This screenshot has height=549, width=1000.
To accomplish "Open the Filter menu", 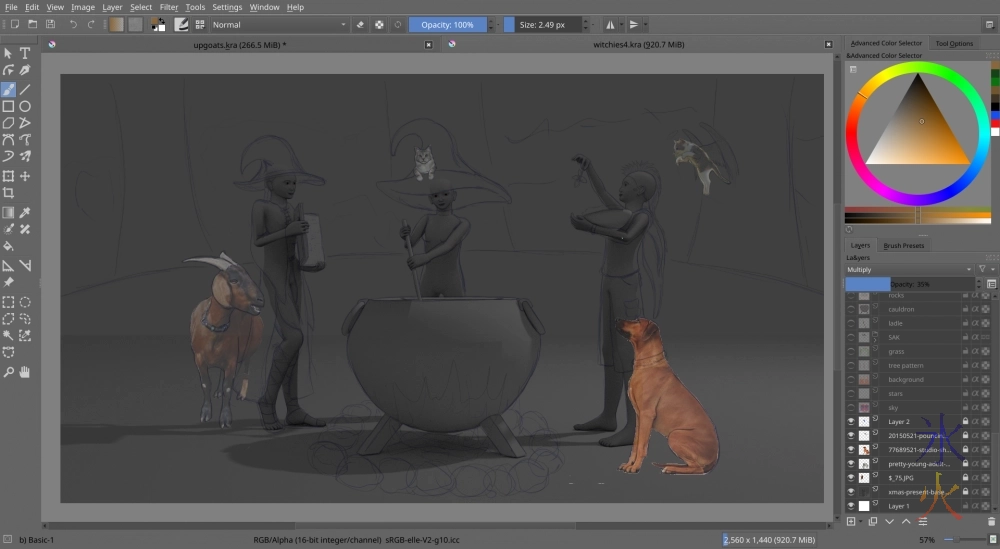I will click(x=169, y=7).
